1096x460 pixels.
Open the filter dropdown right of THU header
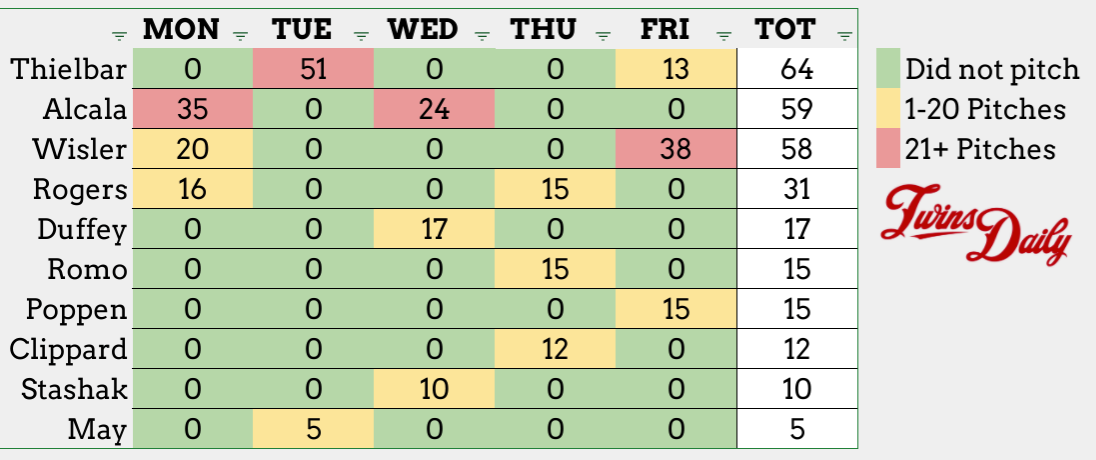click(603, 36)
